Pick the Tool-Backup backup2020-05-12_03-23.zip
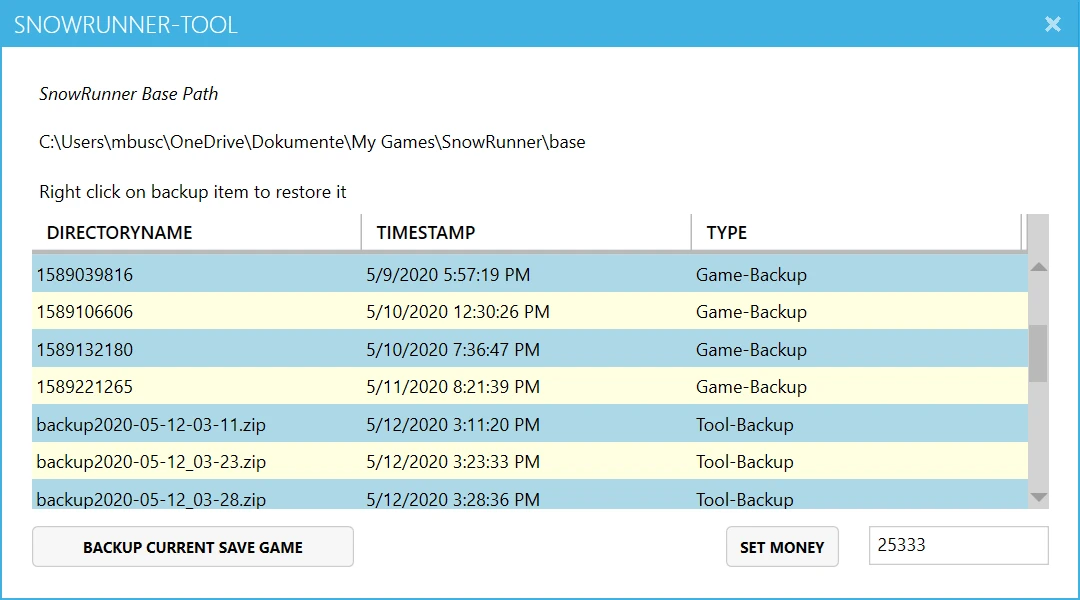This screenshot has height=600, width=1080. click(x=300, y=461)
